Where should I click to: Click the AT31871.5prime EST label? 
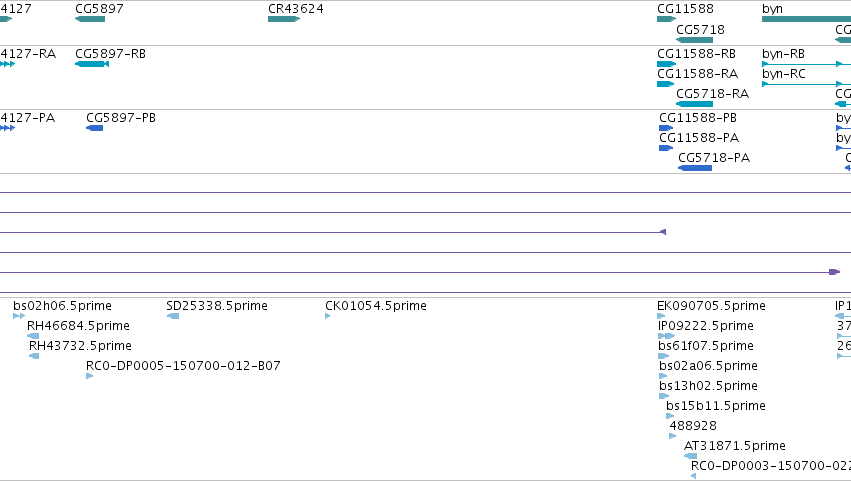(735, 446)
